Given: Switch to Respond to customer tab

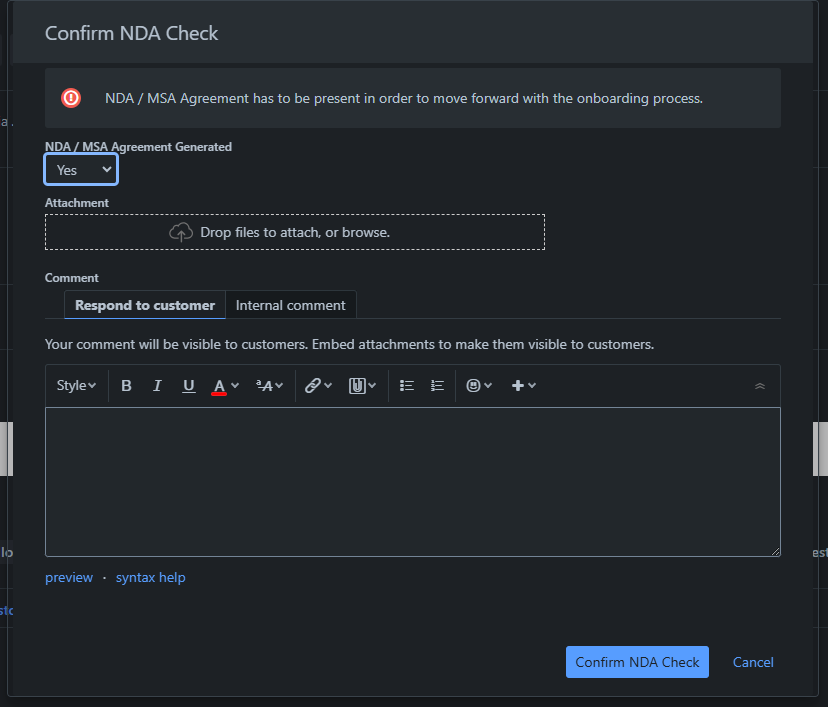Looking at the screenshot, I should point(145,305).
